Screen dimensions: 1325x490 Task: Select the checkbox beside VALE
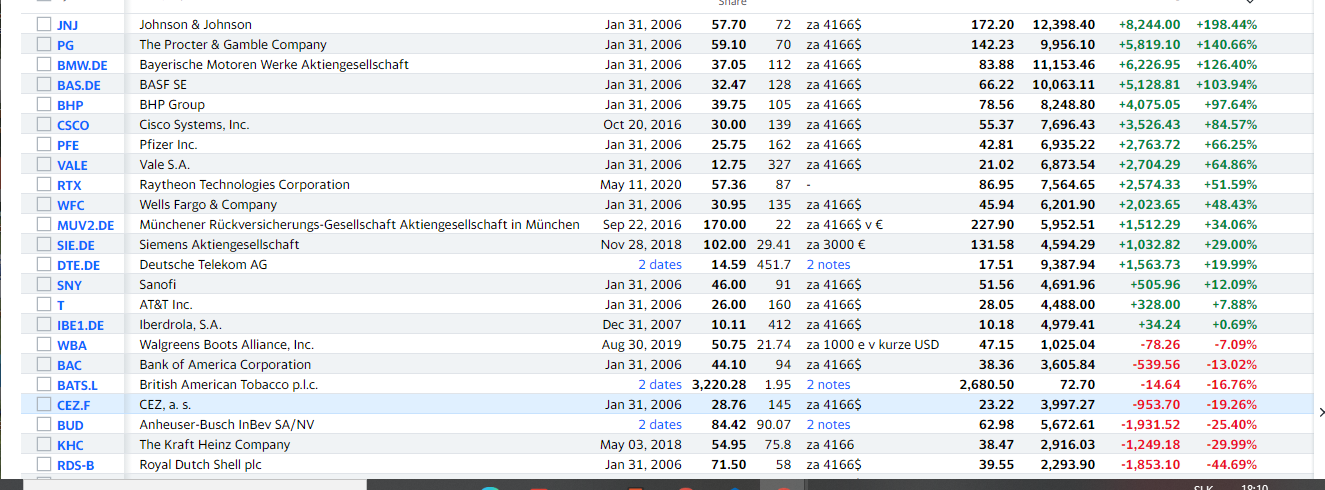43,164
